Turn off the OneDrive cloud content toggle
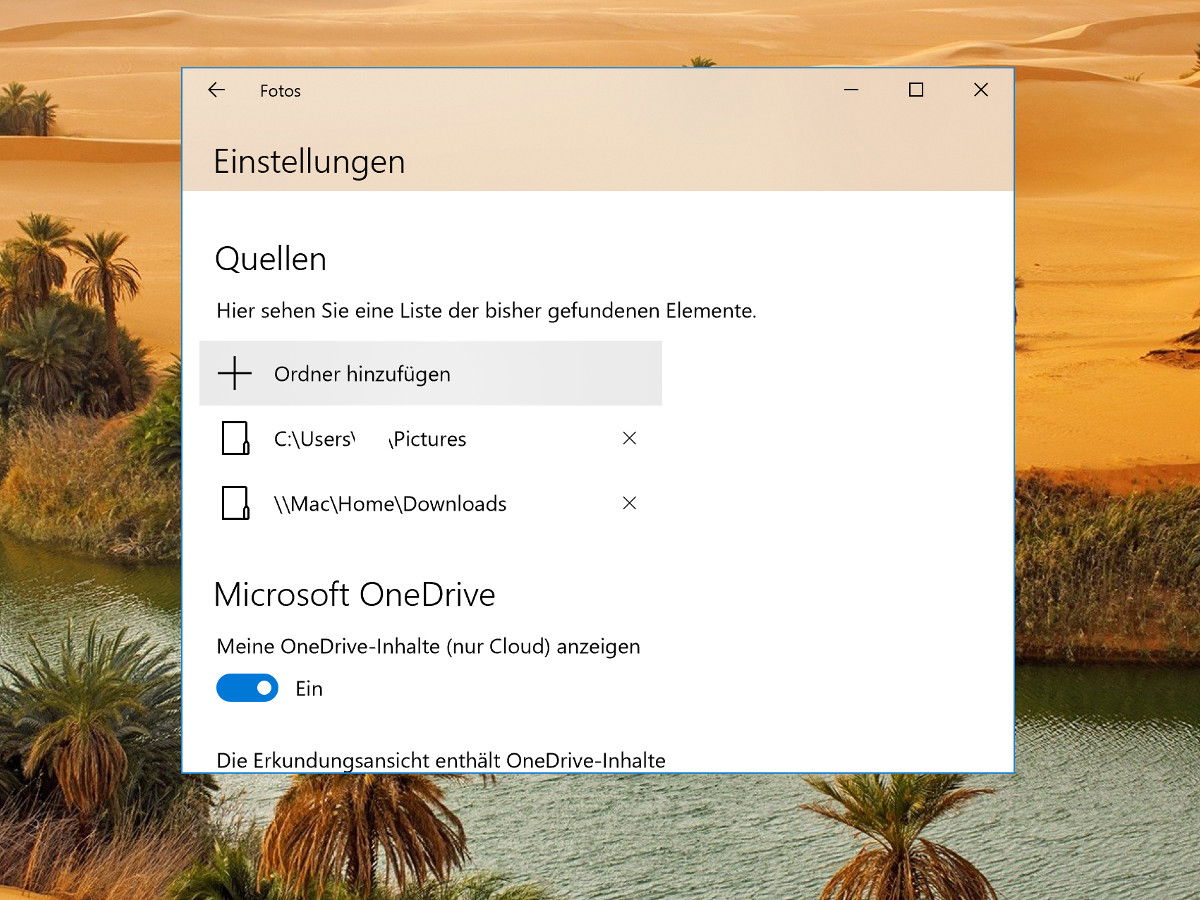Viewport: 1200px width, 900px height. pos(247,688)
